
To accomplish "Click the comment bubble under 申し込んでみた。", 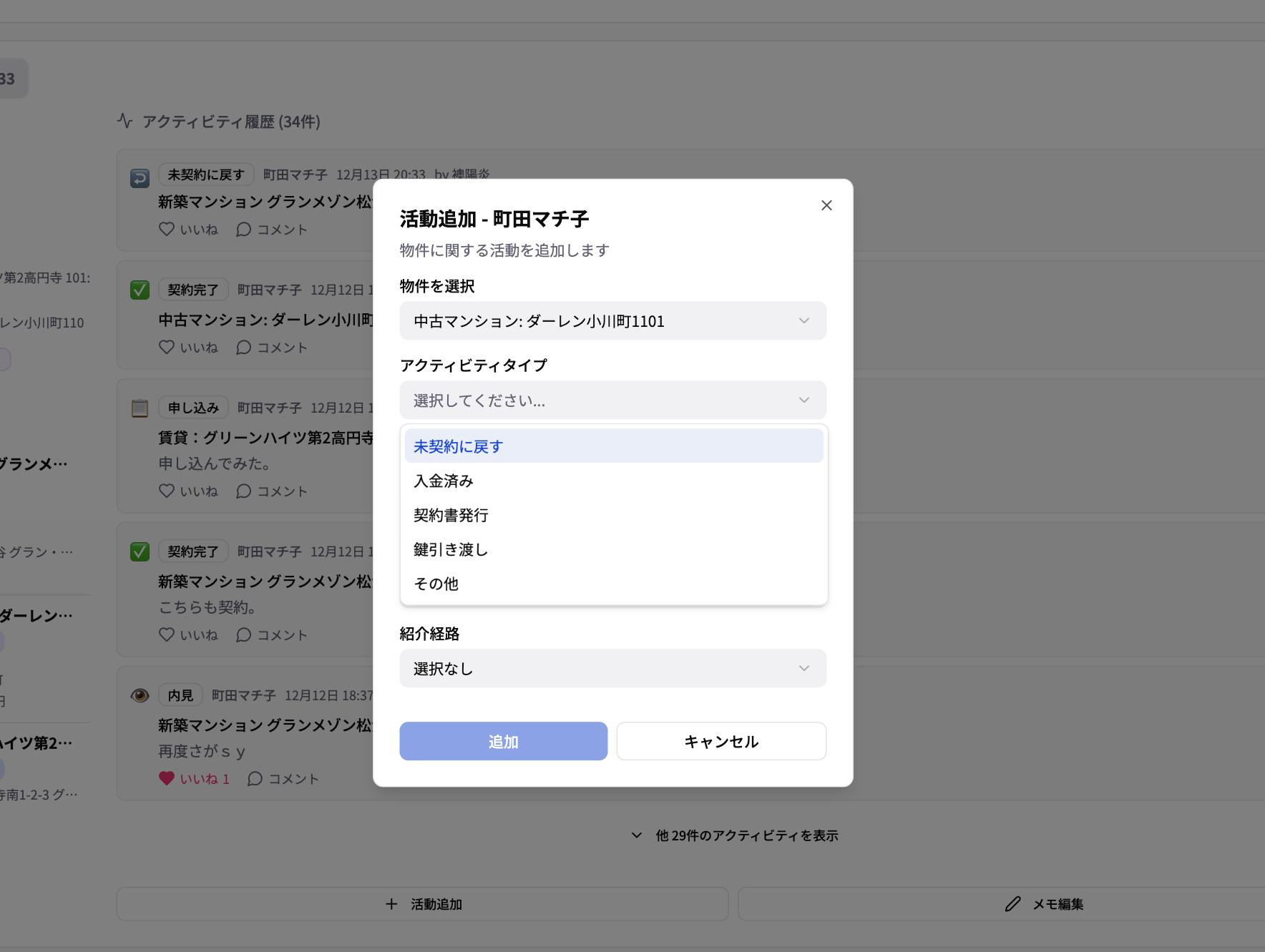I will click(x=243, y=491).
